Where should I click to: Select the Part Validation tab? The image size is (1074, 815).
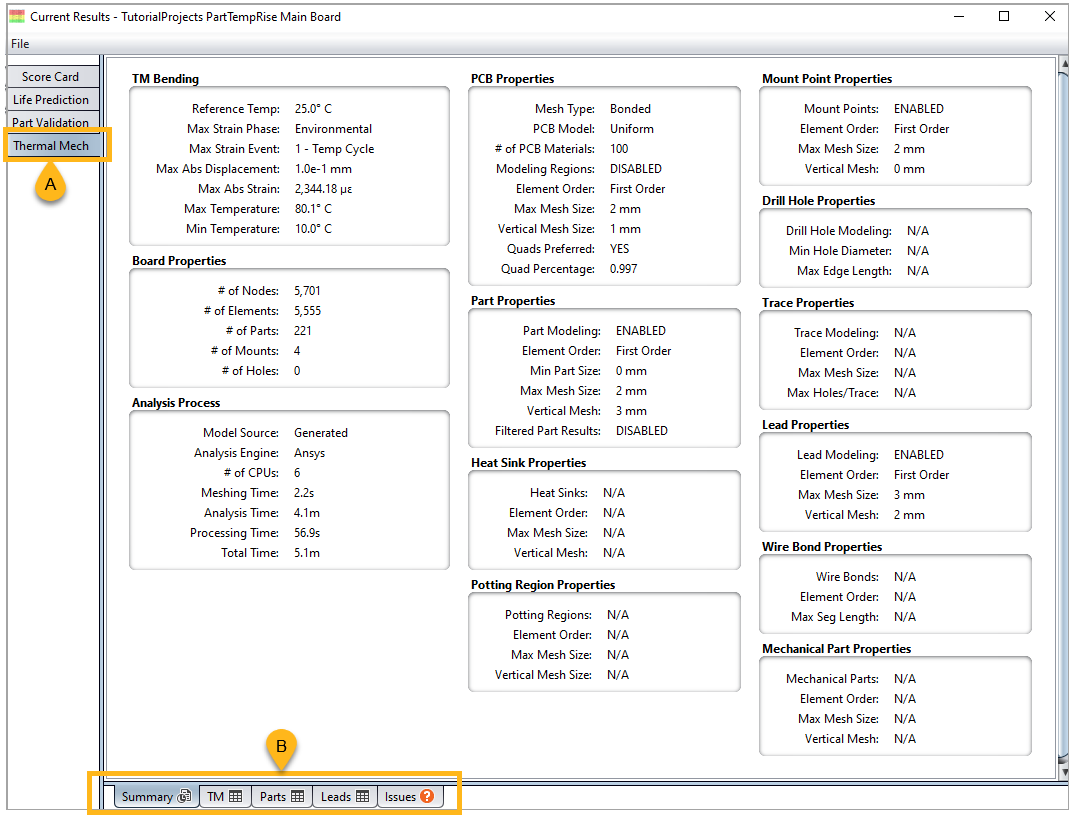coord(51,123)
